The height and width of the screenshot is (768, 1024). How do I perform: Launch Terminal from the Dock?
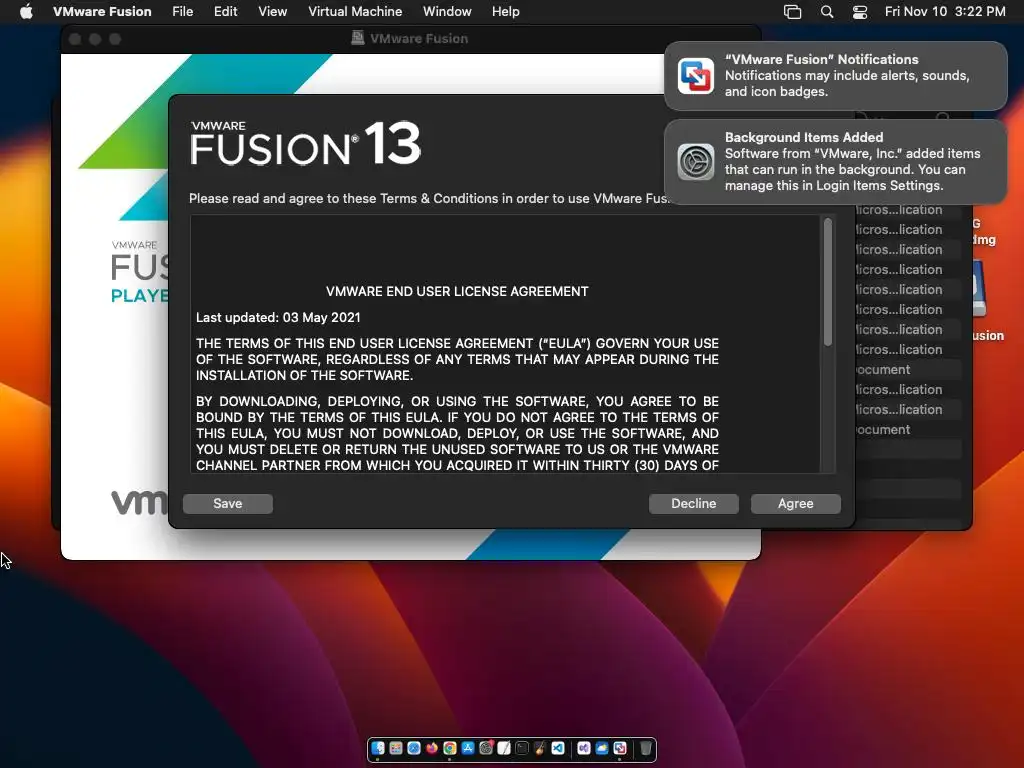[x=522, y=748]
